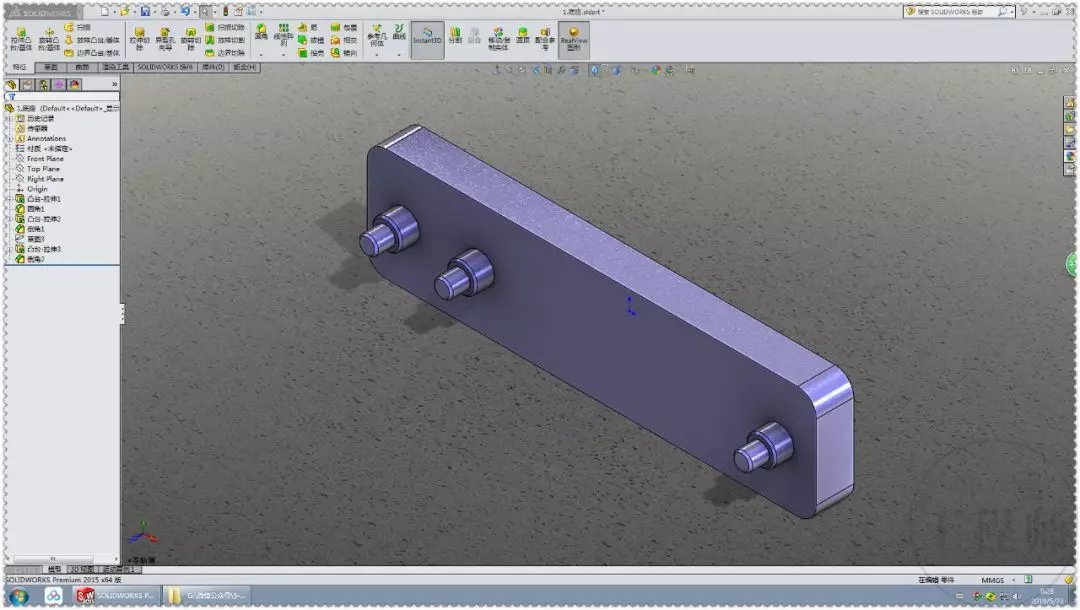The image size is (1080, 610).
Task: Open the FeatureManager design tree panel tab
Action: click(12, 84)
